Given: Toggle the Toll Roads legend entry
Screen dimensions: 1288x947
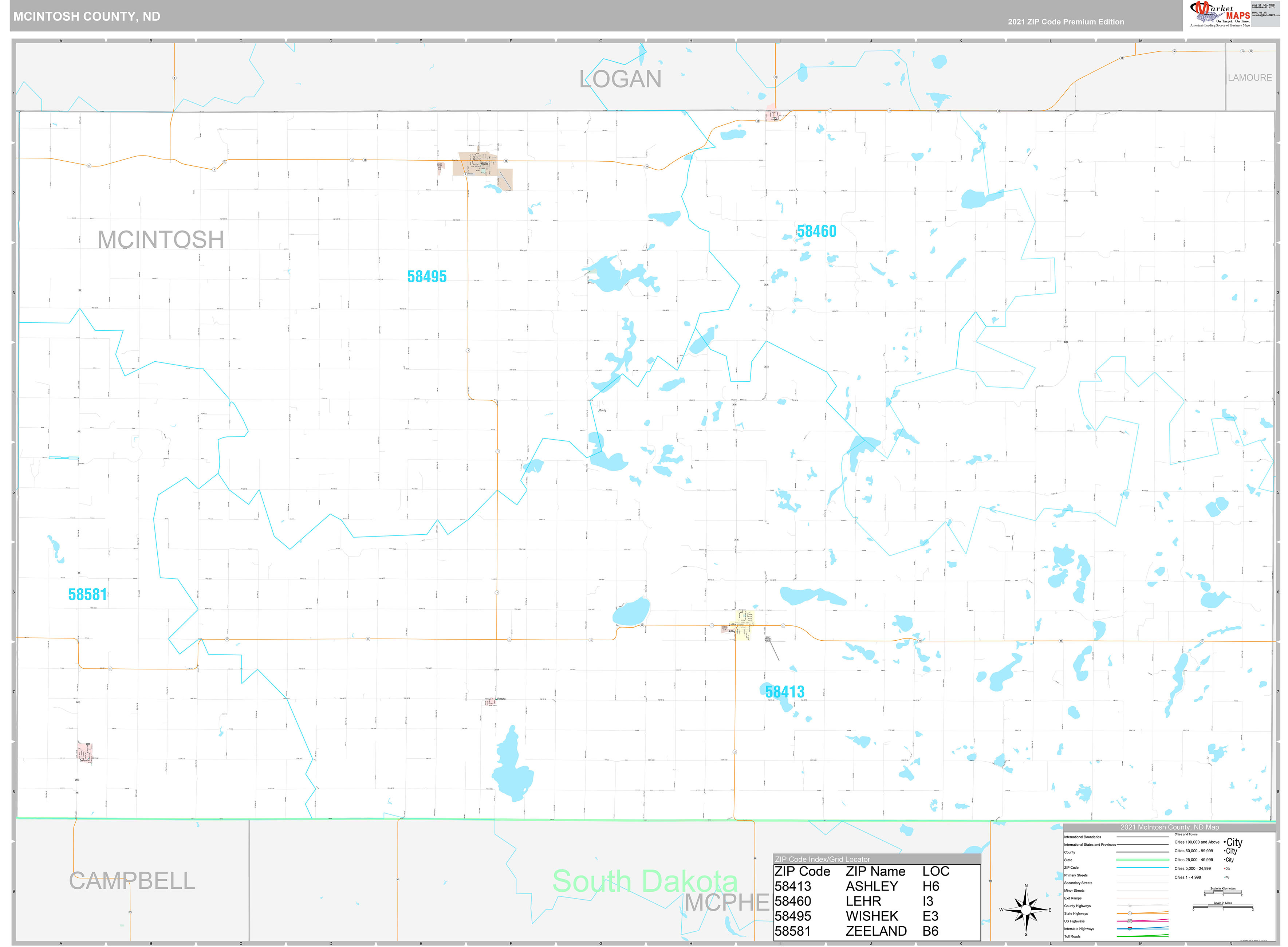Looking at the screenshot, I should pyautogui.click(x=1072, y=936).
